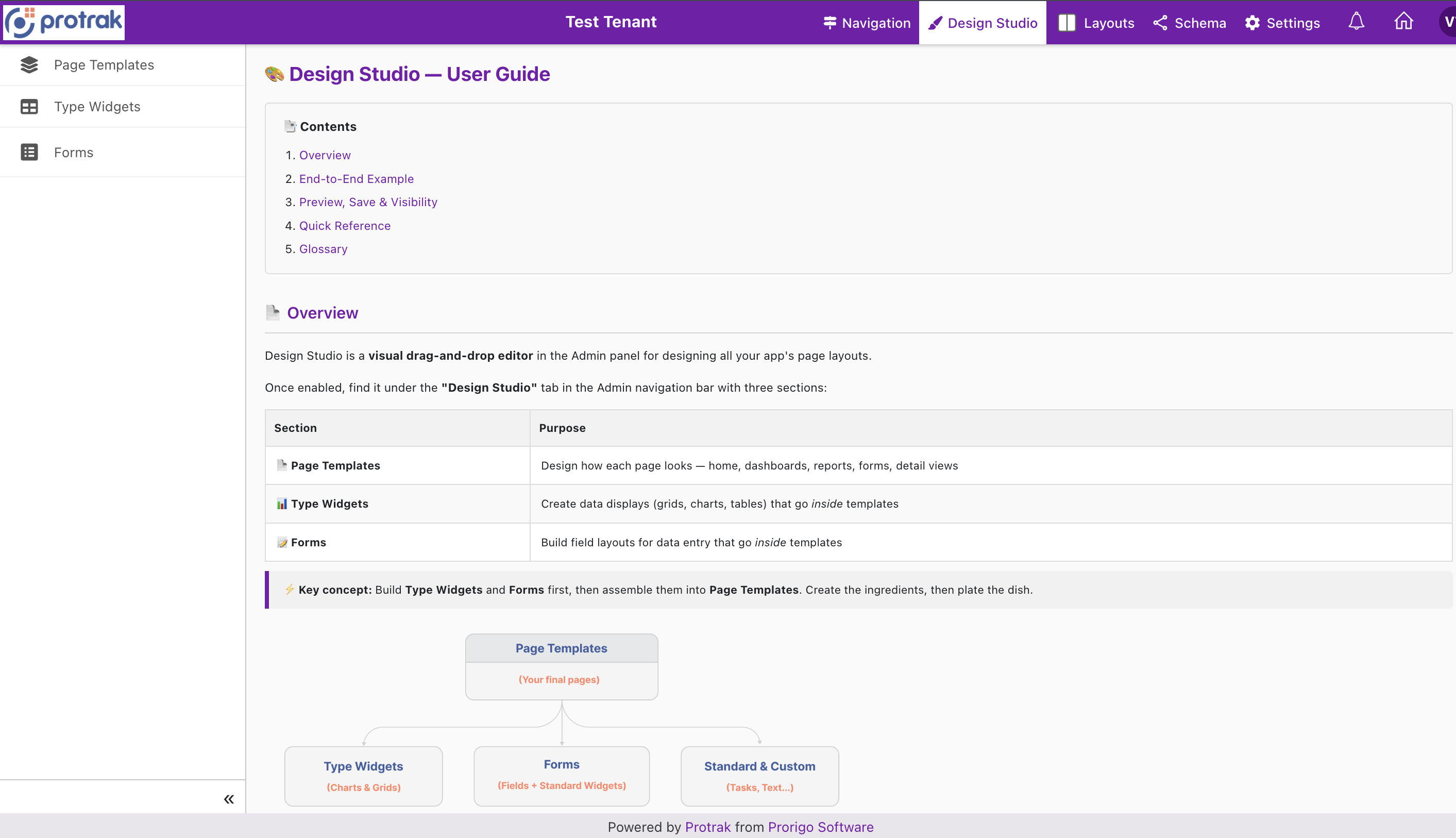Screen dimensions: 1456x838
Task: Click the Settings gear icon
Action: pos(1252,23)
